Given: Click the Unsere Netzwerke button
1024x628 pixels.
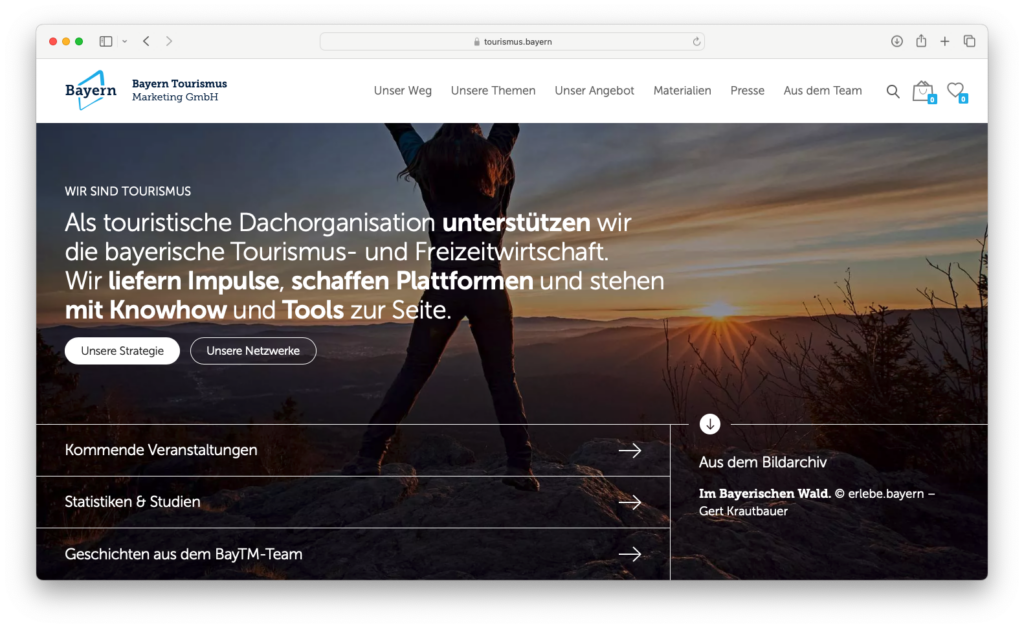Looking at the screenshot, I should pyautogui.click(x=253, y=351).
